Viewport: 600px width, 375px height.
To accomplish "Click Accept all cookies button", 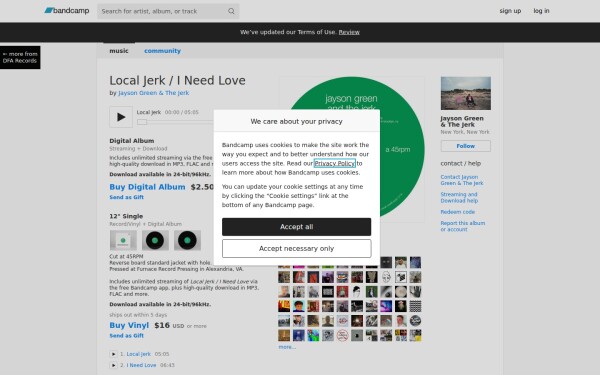I will [296, 227].
